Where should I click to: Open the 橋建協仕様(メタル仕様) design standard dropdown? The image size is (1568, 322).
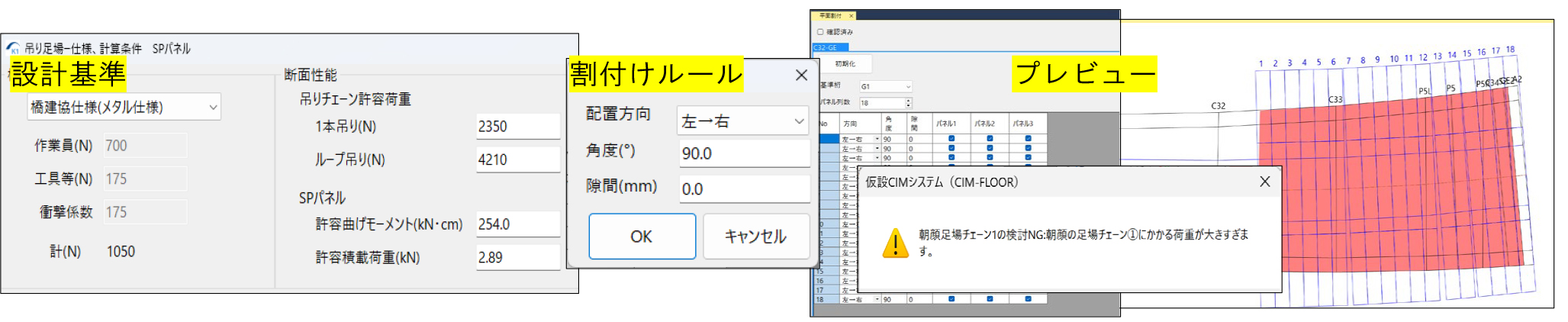124,108
